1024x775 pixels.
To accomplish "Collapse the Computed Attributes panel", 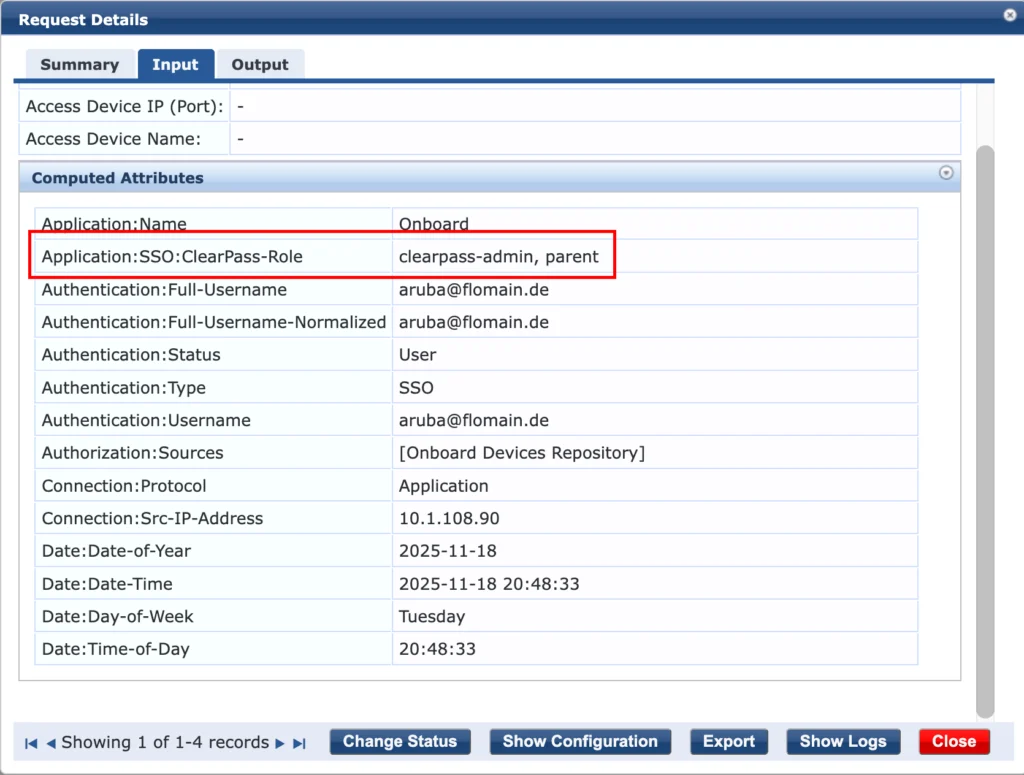I will pyautogui.click(x=946, y=172).
